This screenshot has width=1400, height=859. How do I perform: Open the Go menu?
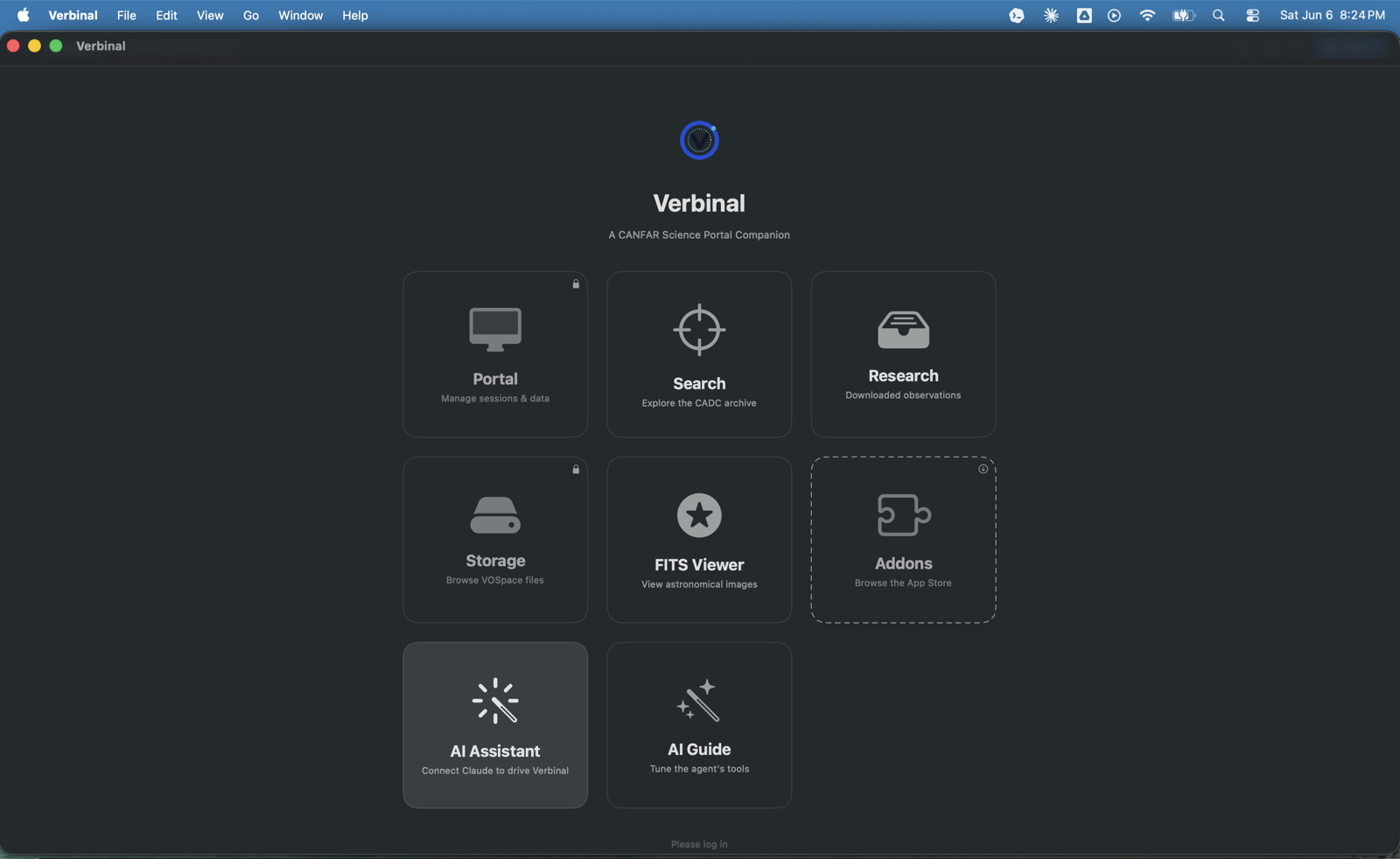tap(251, 15)
